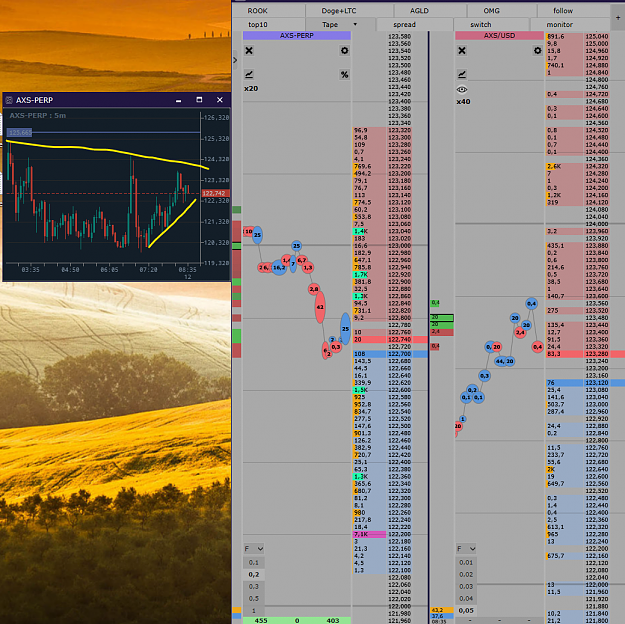Switch to the follow tab
Image resolution: width=625 pixels, height=624 pixels.
point(574,10)
